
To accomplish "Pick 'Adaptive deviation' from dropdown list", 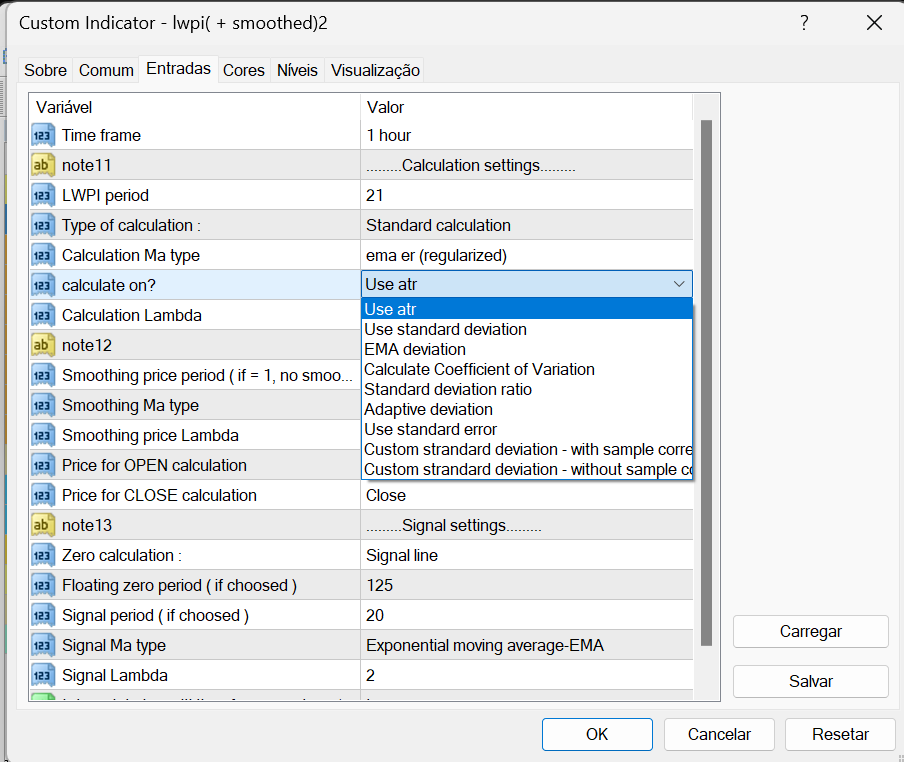I will pos(428,409).
